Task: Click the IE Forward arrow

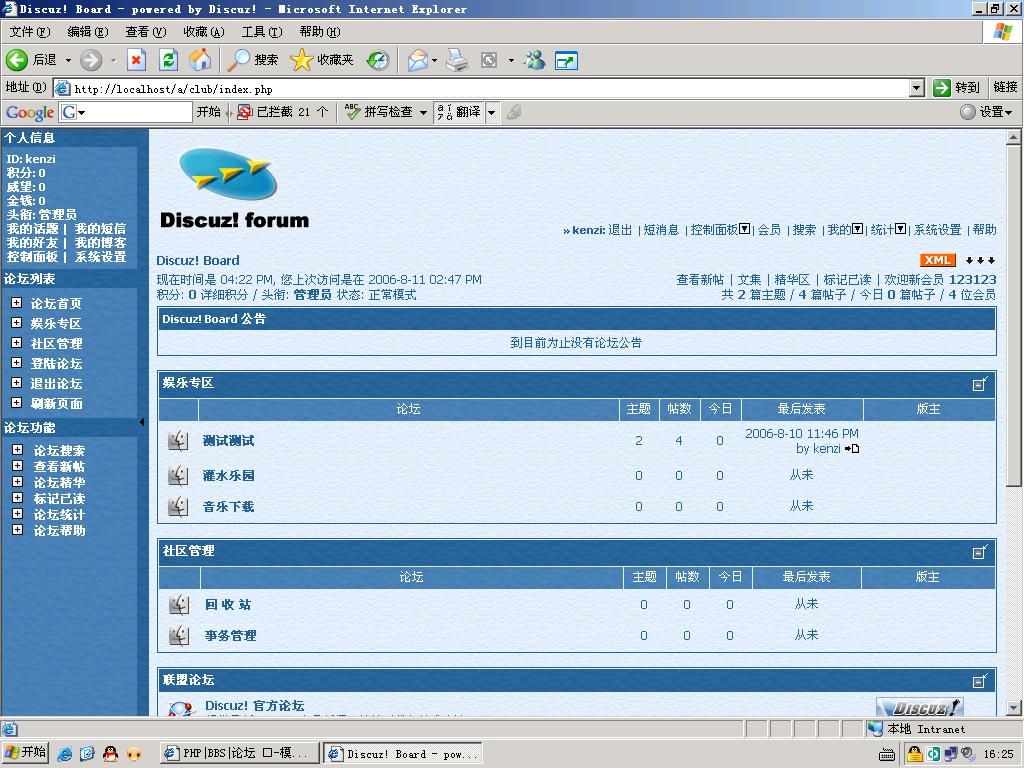Action: coord(91,60)
